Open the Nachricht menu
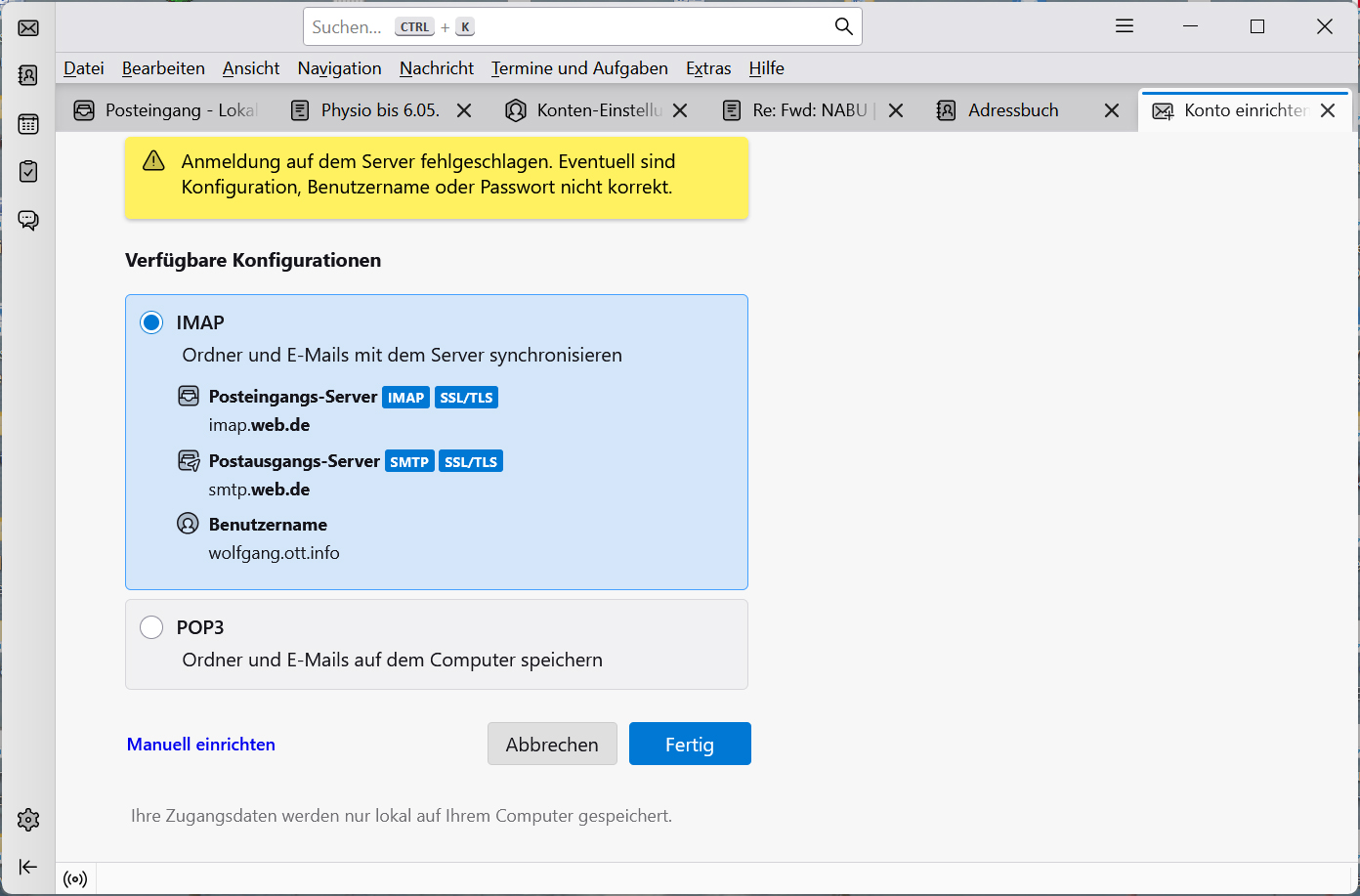 437,68
